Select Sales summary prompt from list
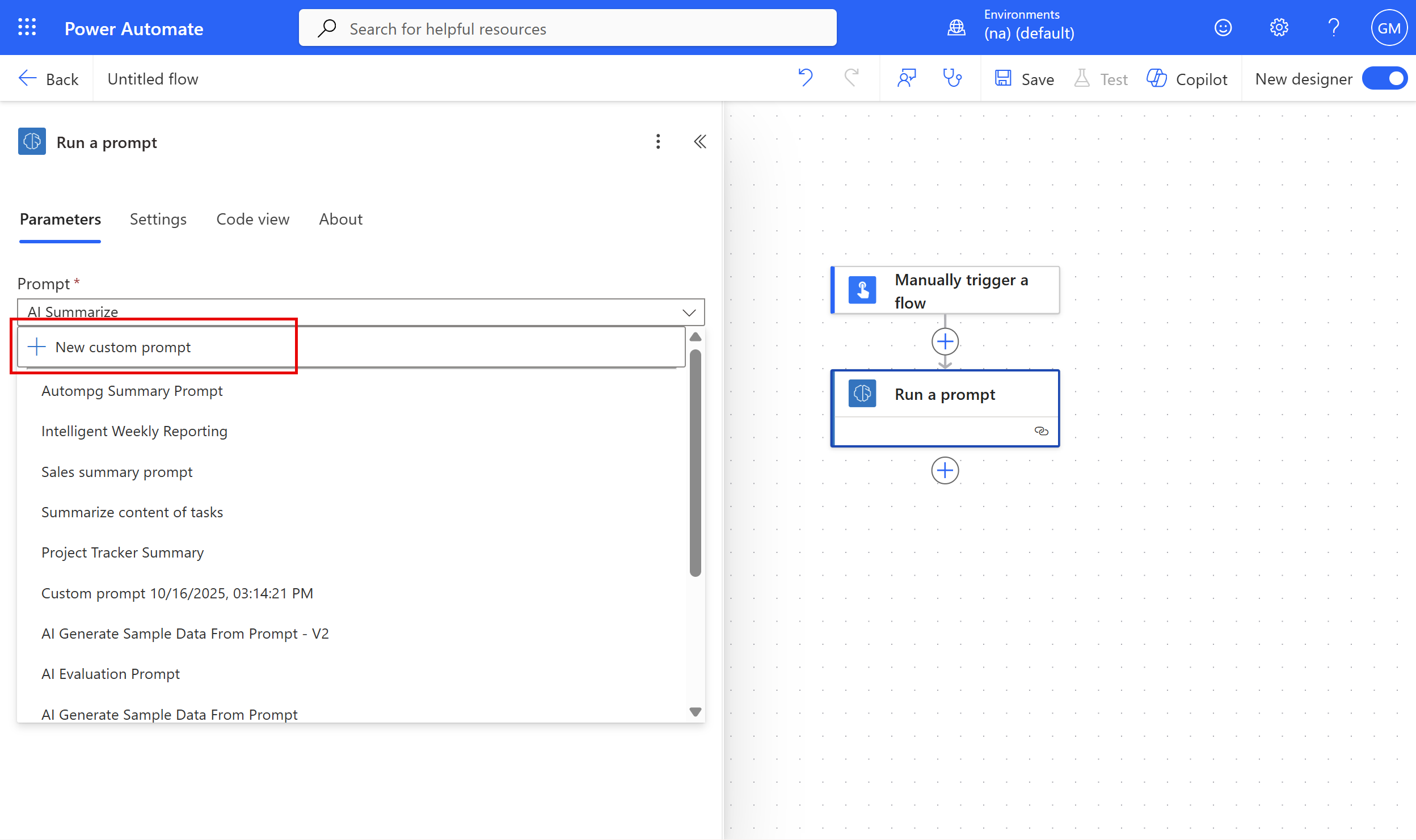 [117, 472]
